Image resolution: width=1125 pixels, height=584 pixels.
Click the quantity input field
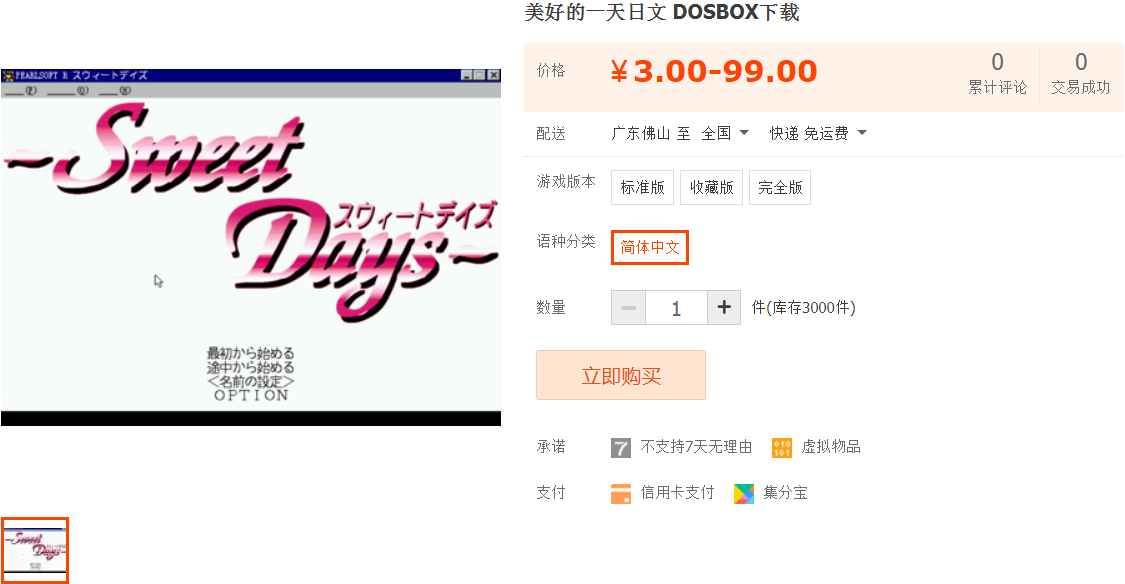tap(676, 308)
